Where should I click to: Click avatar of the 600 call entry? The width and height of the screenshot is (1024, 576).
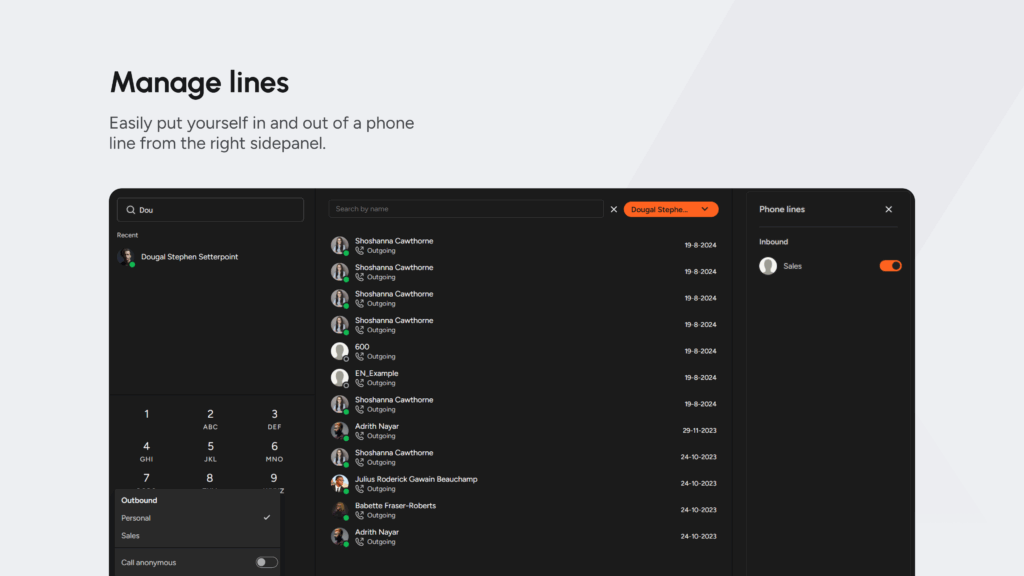tap(340, 351)
